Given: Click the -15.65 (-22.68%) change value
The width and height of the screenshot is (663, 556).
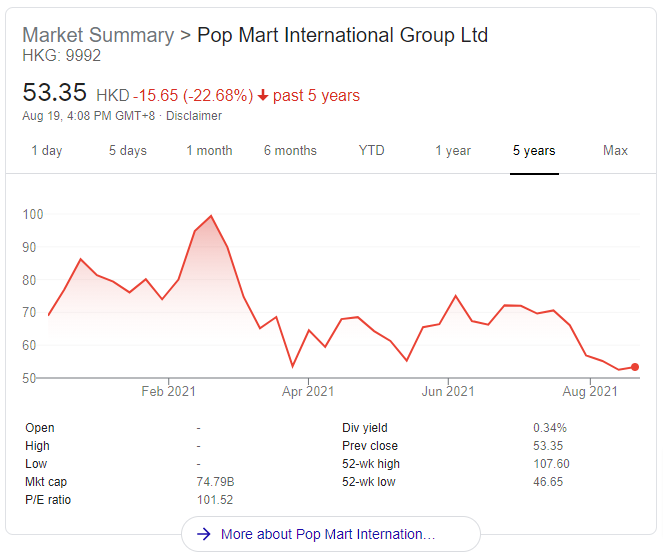Looking at the screenshot, I should click(x=193, y=96).
